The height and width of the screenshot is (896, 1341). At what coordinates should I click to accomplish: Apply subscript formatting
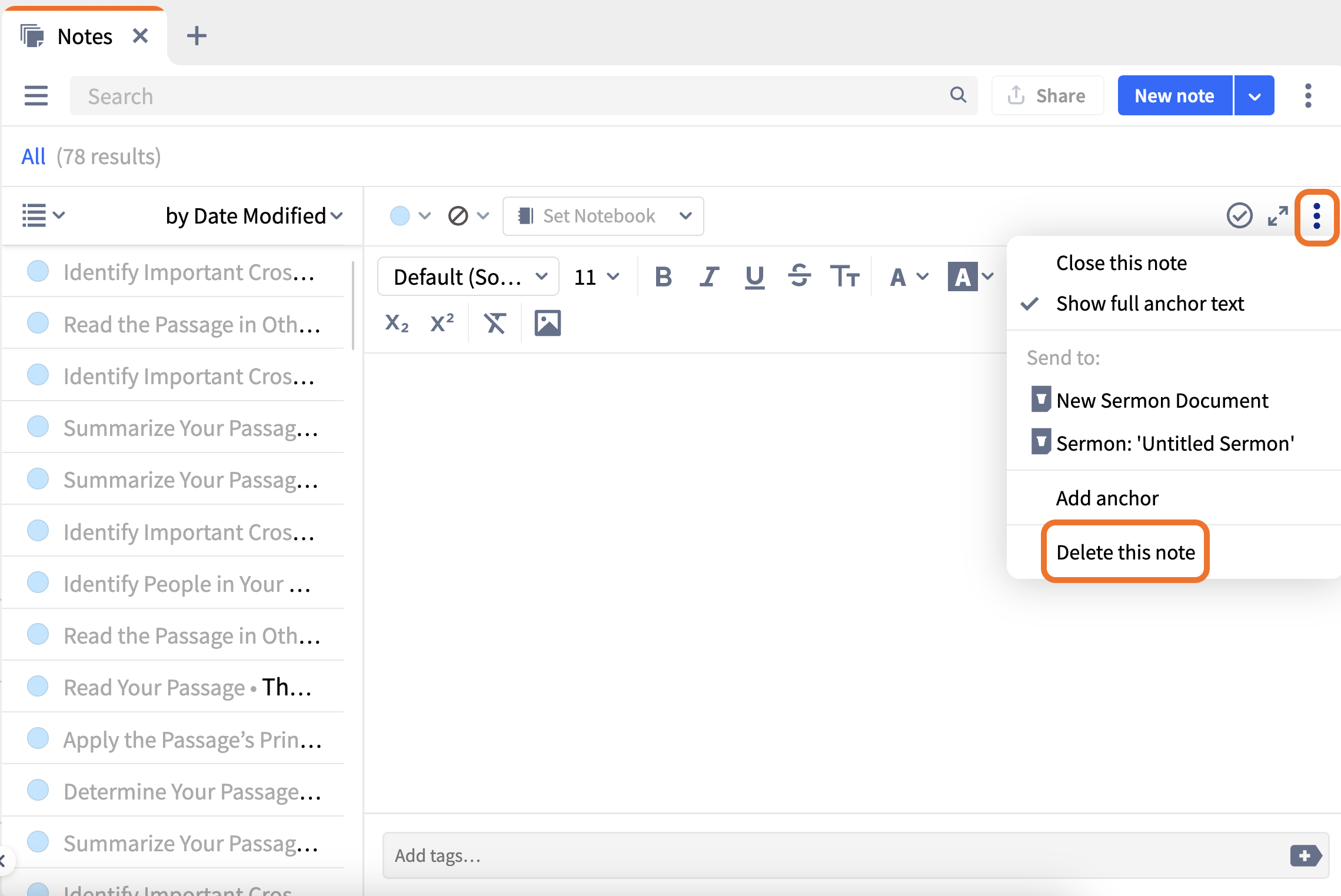point(397,324)
